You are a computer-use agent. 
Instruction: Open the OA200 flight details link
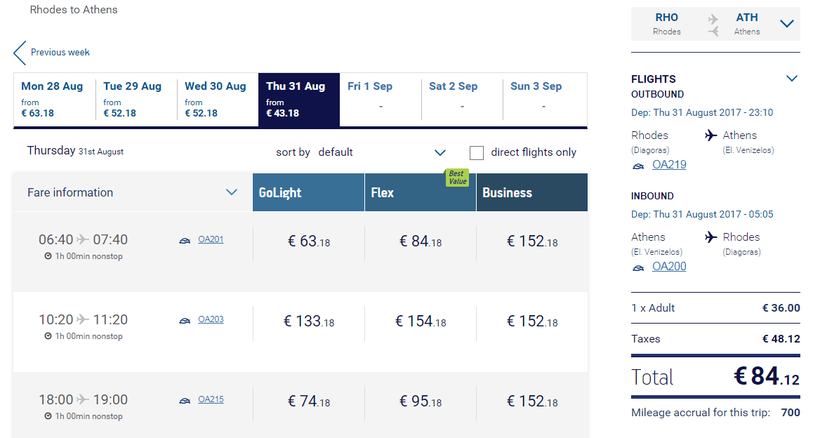pyautogui.click(x=669, y=266)
